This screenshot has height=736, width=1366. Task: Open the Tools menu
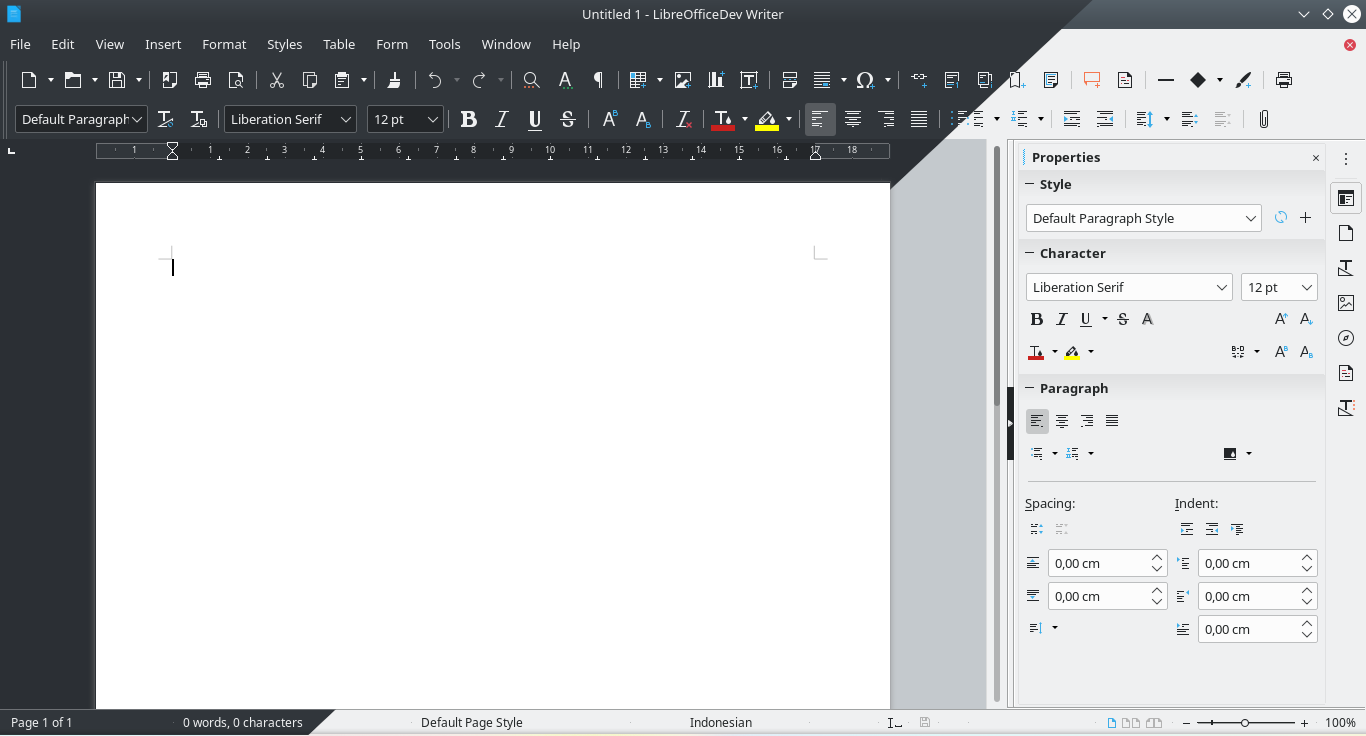[444, 44]
